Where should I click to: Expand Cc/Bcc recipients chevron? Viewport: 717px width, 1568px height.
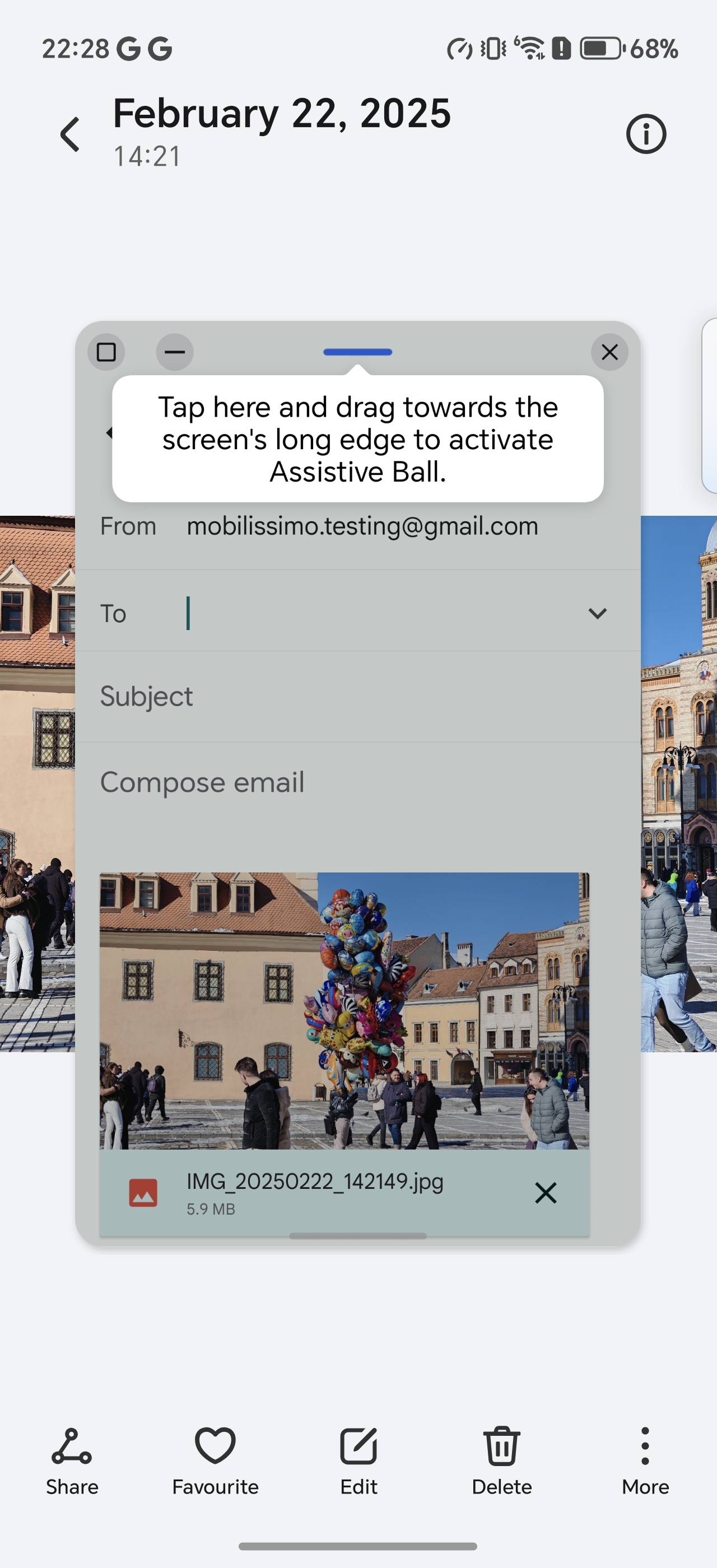click(598, 613)
